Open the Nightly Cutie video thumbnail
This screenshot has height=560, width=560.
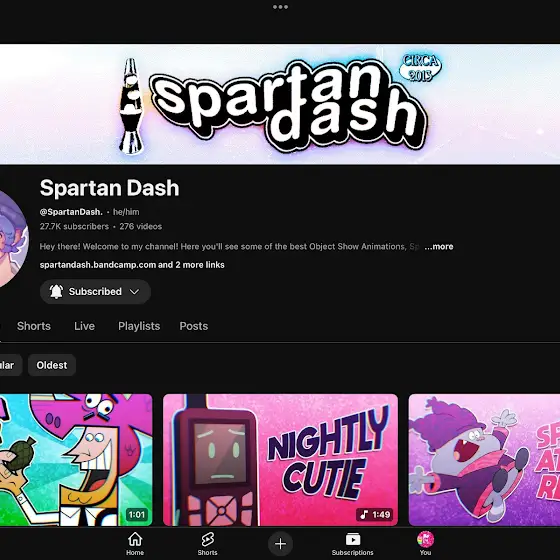click(x=280, y=460)
